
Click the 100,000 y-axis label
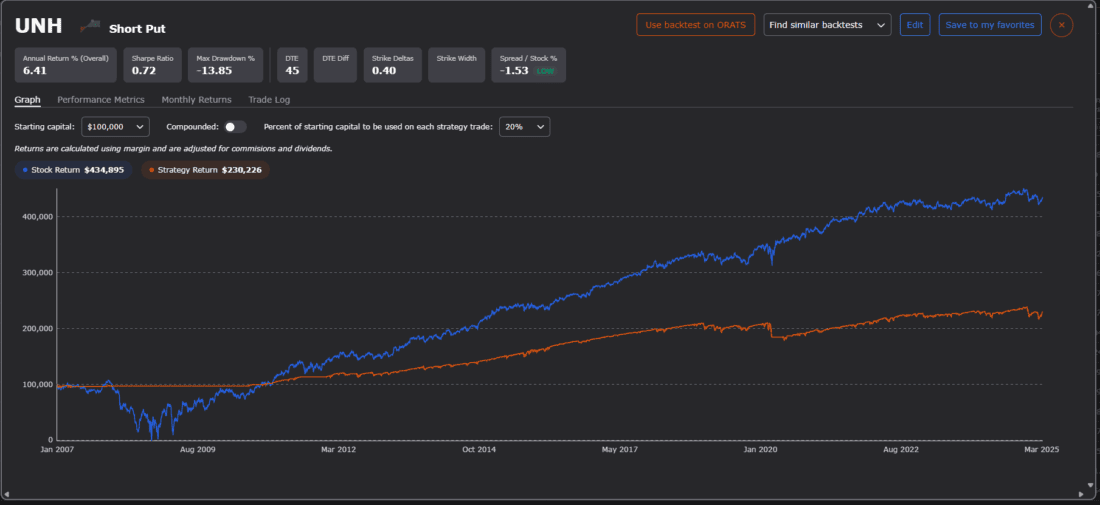(39, 384)
